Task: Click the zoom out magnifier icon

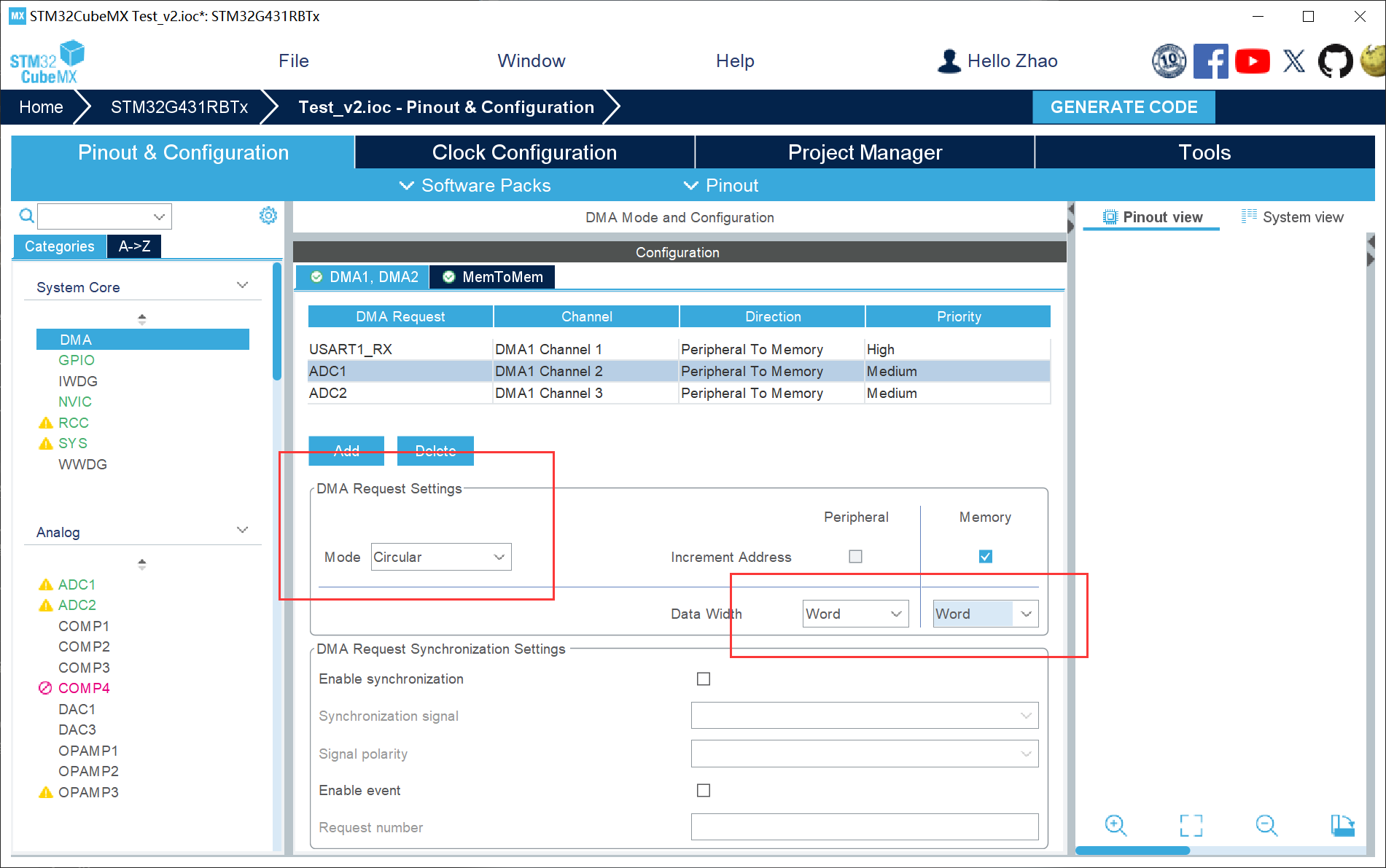Action: coord(1266,825)
